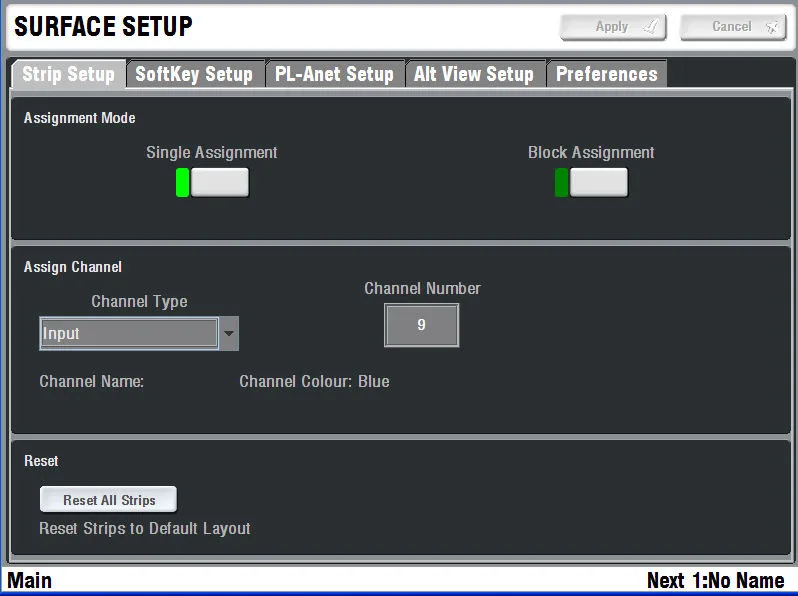Click the Main status text
Screen dimensions: 798x596
pyautogui.click(x=30, y=581)
